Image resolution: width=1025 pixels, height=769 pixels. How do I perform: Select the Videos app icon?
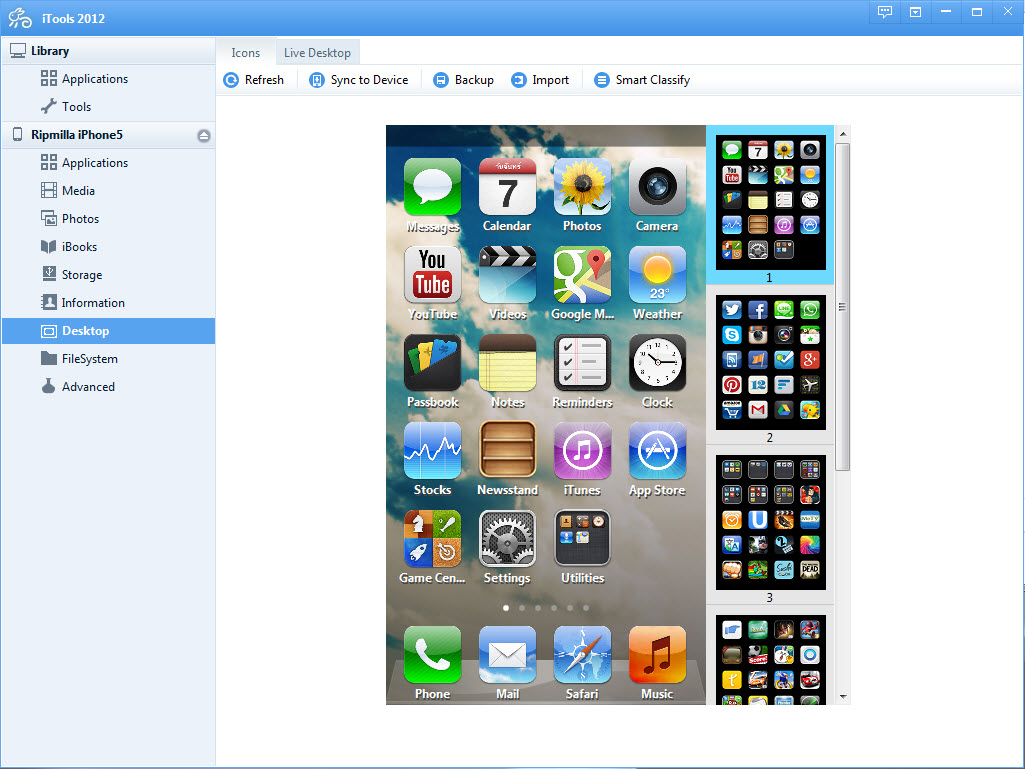pyautogui.click(x=507, y=275)
